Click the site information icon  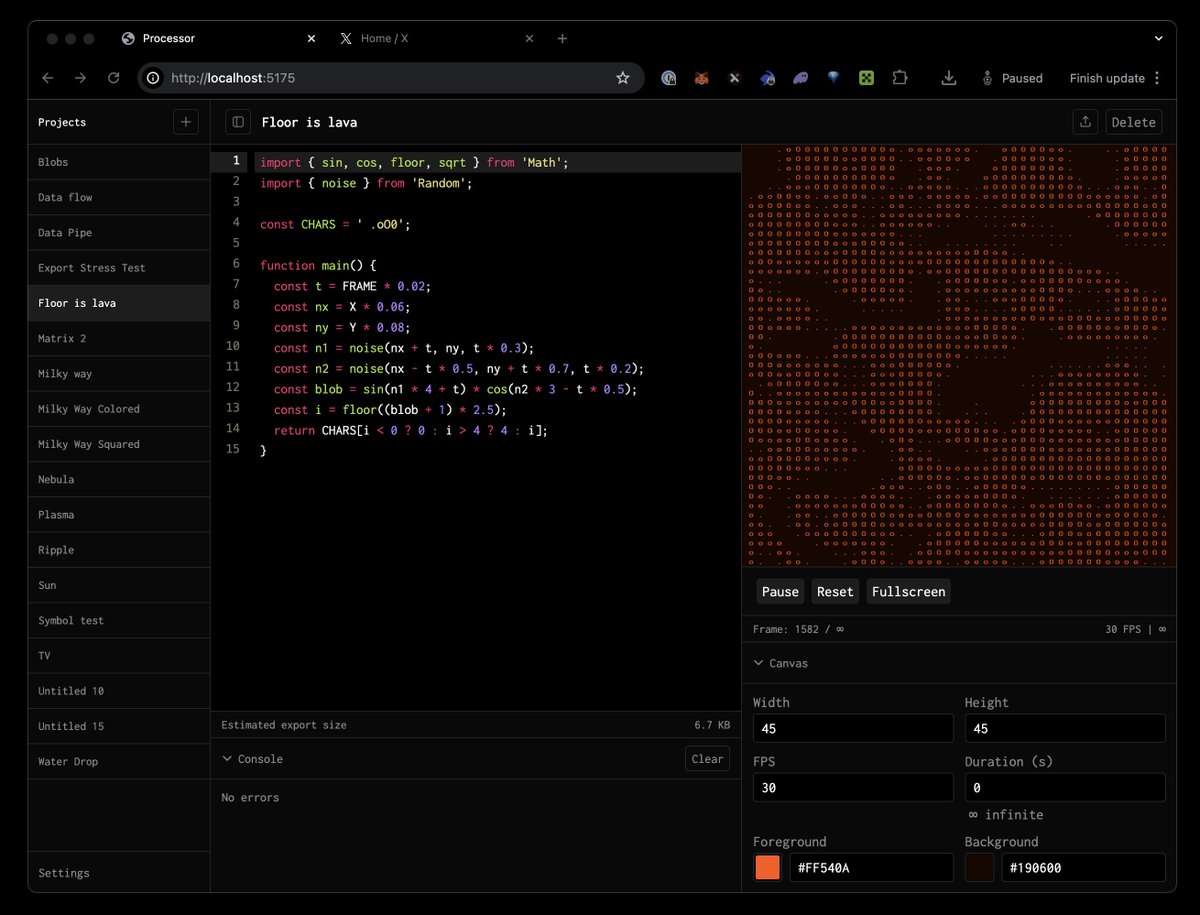click(153, 78)
